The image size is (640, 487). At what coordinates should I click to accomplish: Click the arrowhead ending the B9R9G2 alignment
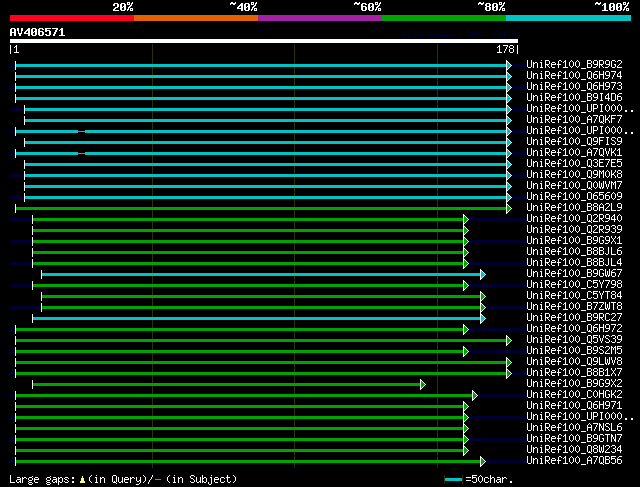point(509,65)
